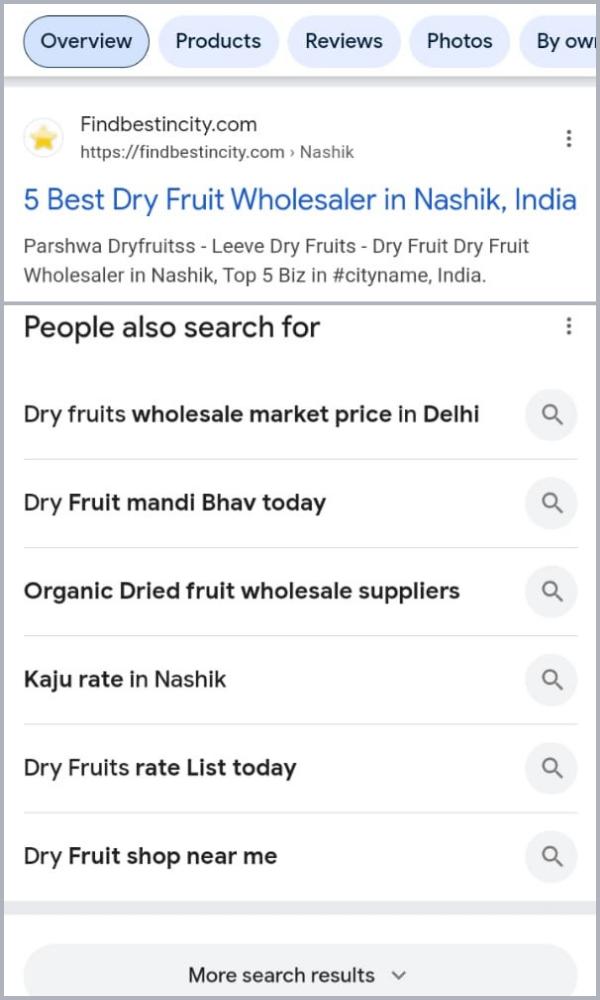The height and width of the screenshot is (1000, 600).
Task: Select the Overview tab
Action: click(85, 41)
